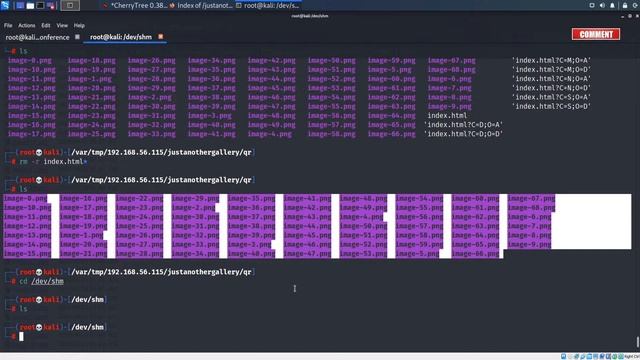Screen dimensions: 640x360
Task: Click 'index.html?C=N;O=D' file name
Action: [551, 88]
